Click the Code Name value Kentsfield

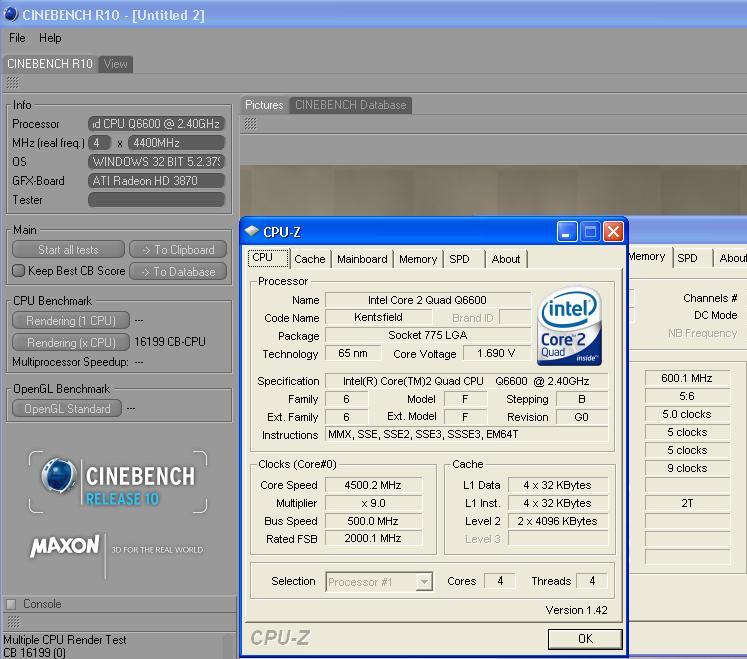point(378,317)
